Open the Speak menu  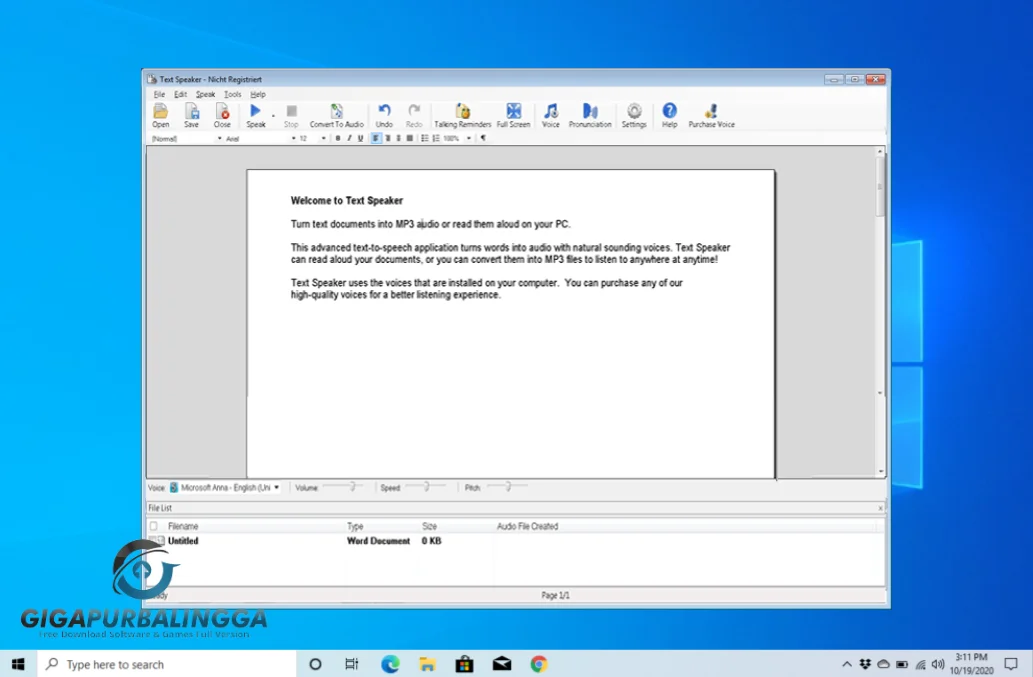[205, 93]
